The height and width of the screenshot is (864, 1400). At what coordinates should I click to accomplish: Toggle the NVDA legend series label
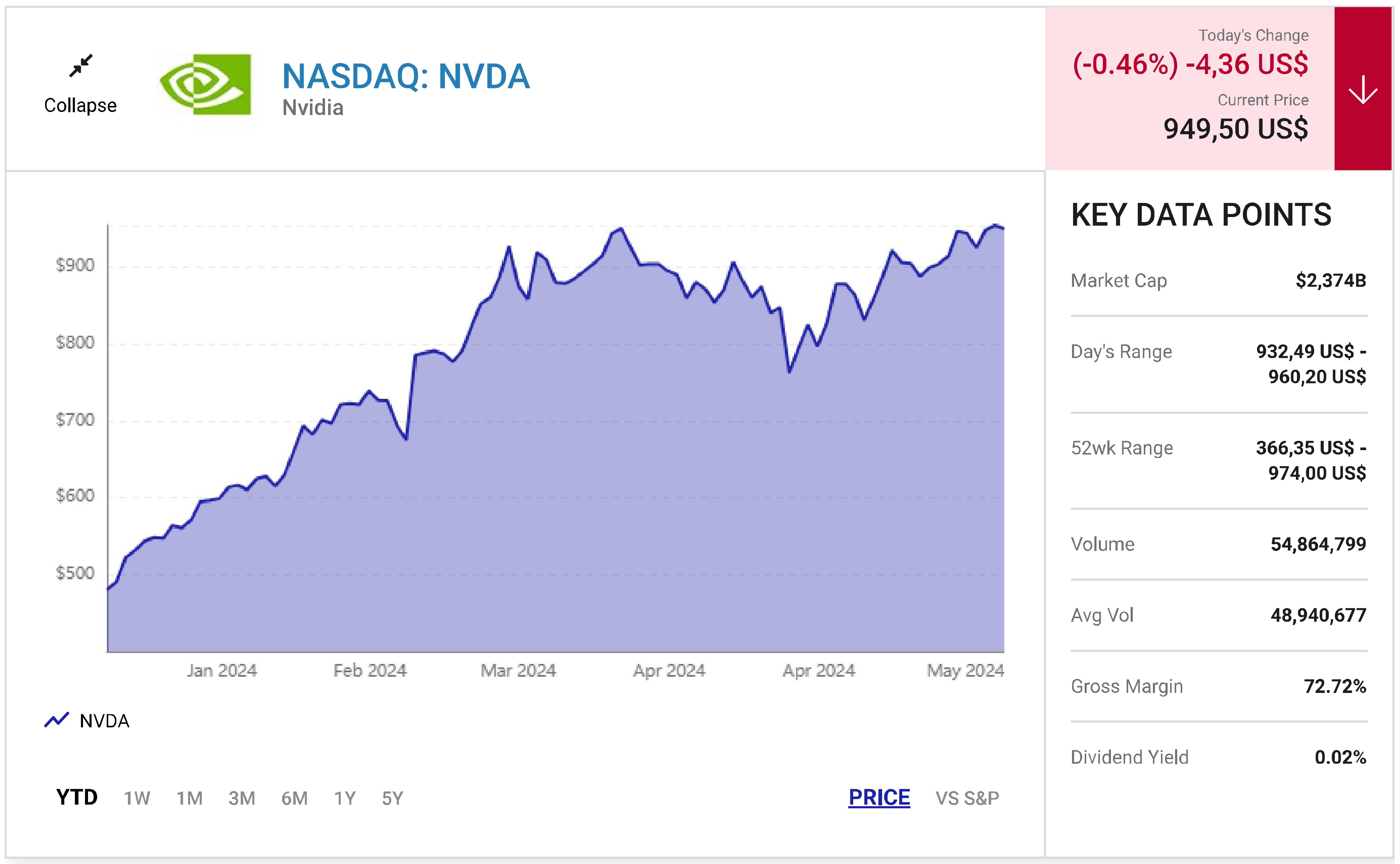[105, 721]
